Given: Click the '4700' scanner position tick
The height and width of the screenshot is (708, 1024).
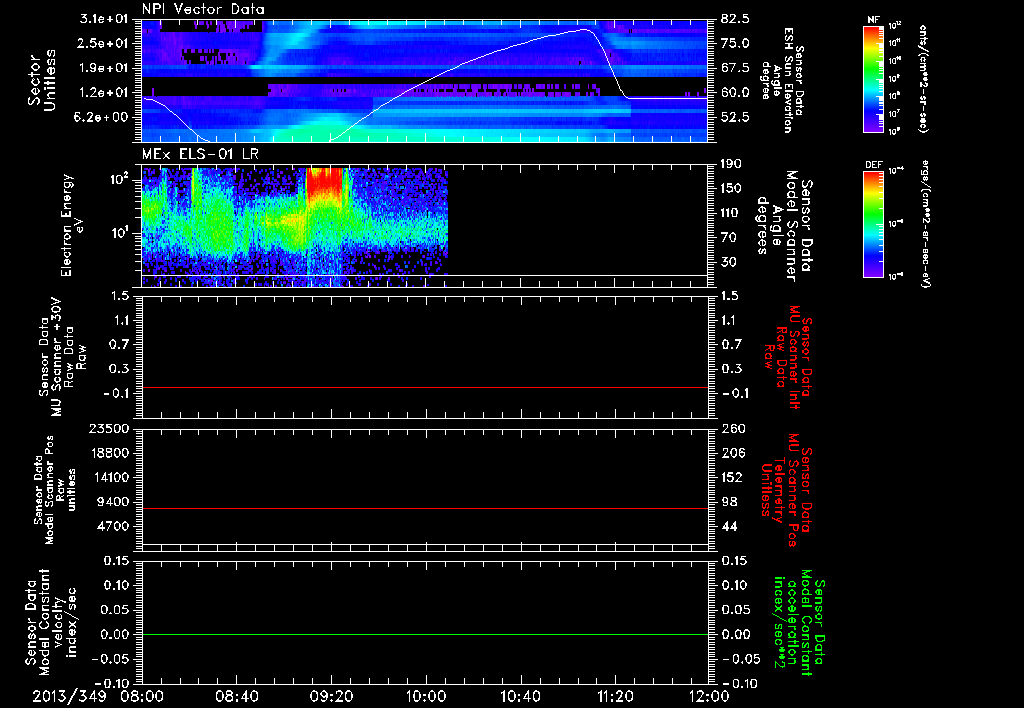Looking at the screenshot, I should [x=114, y=526].
